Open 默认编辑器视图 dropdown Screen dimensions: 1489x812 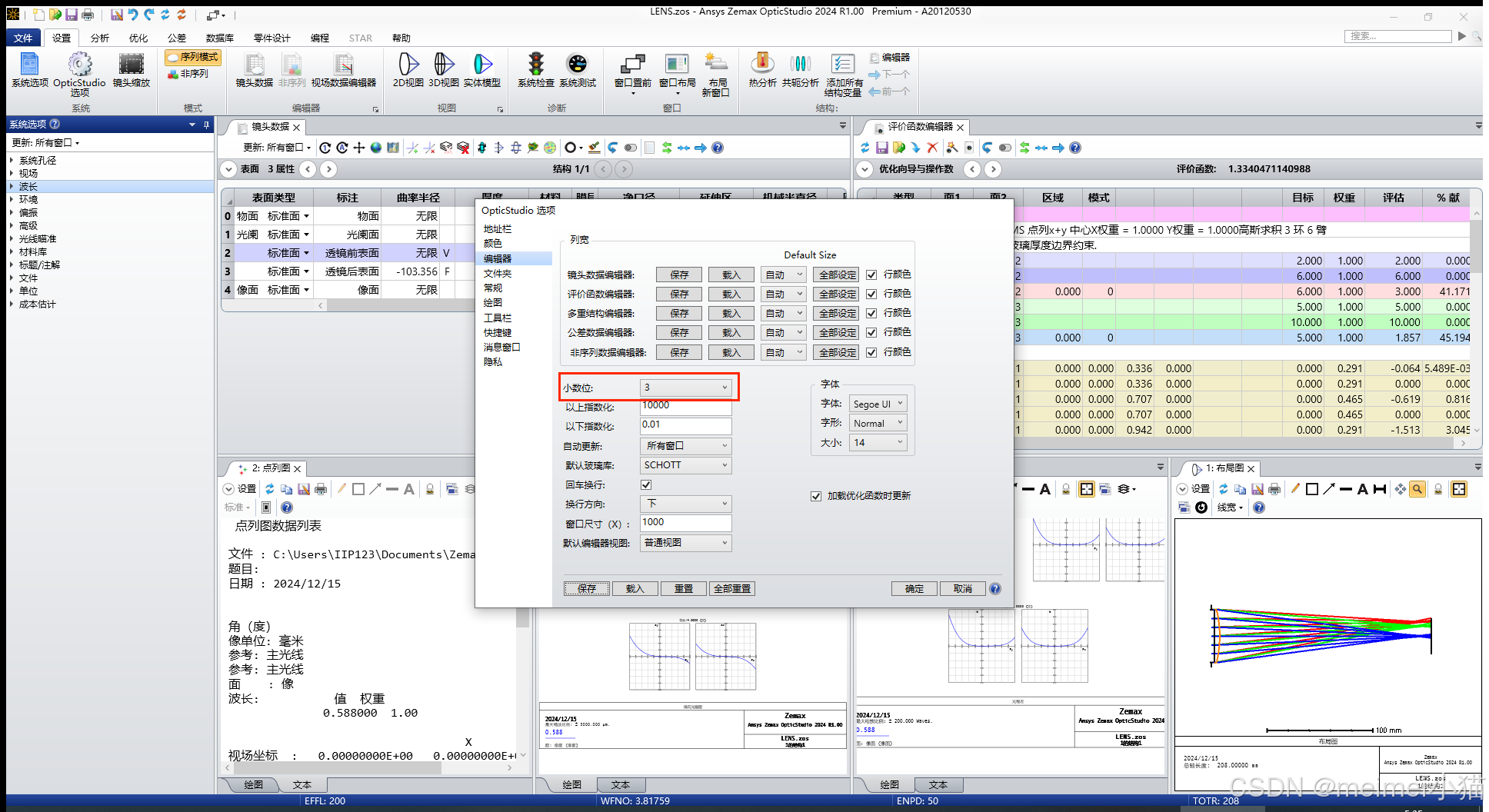pos(685,543)
